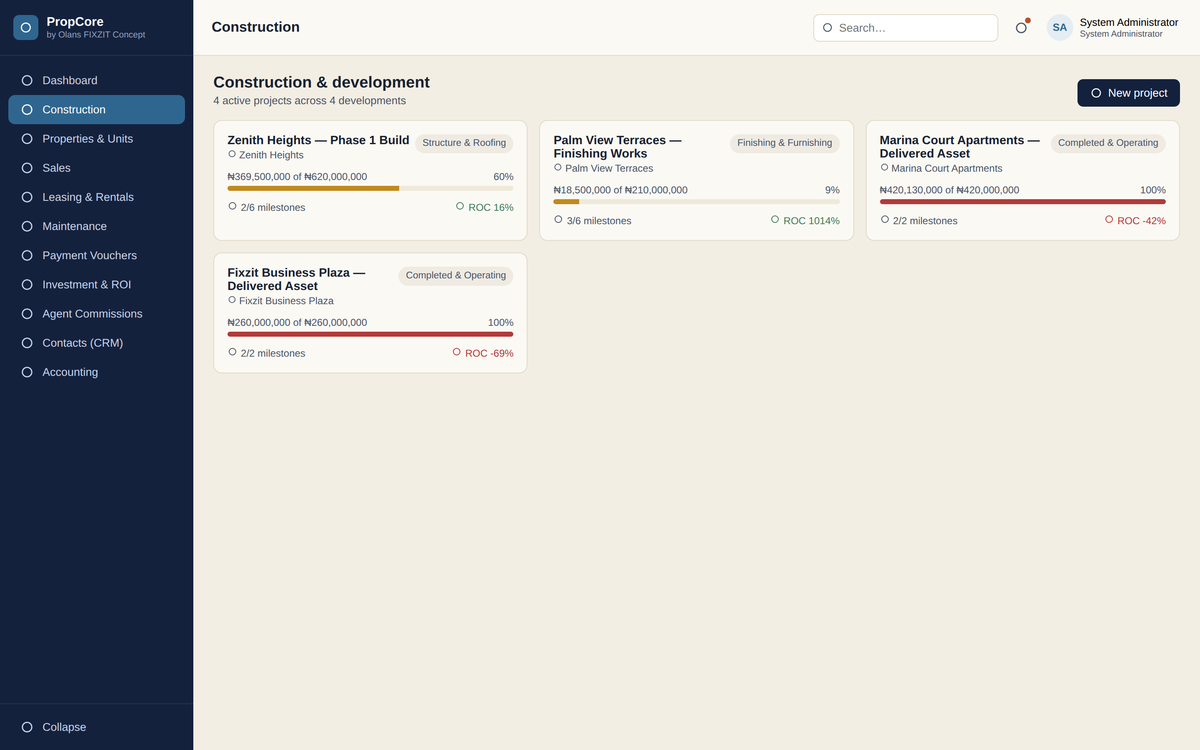Click the Marina Court 100% progress bar
Screen dimensions: 1200x750
coord(1023,201)
